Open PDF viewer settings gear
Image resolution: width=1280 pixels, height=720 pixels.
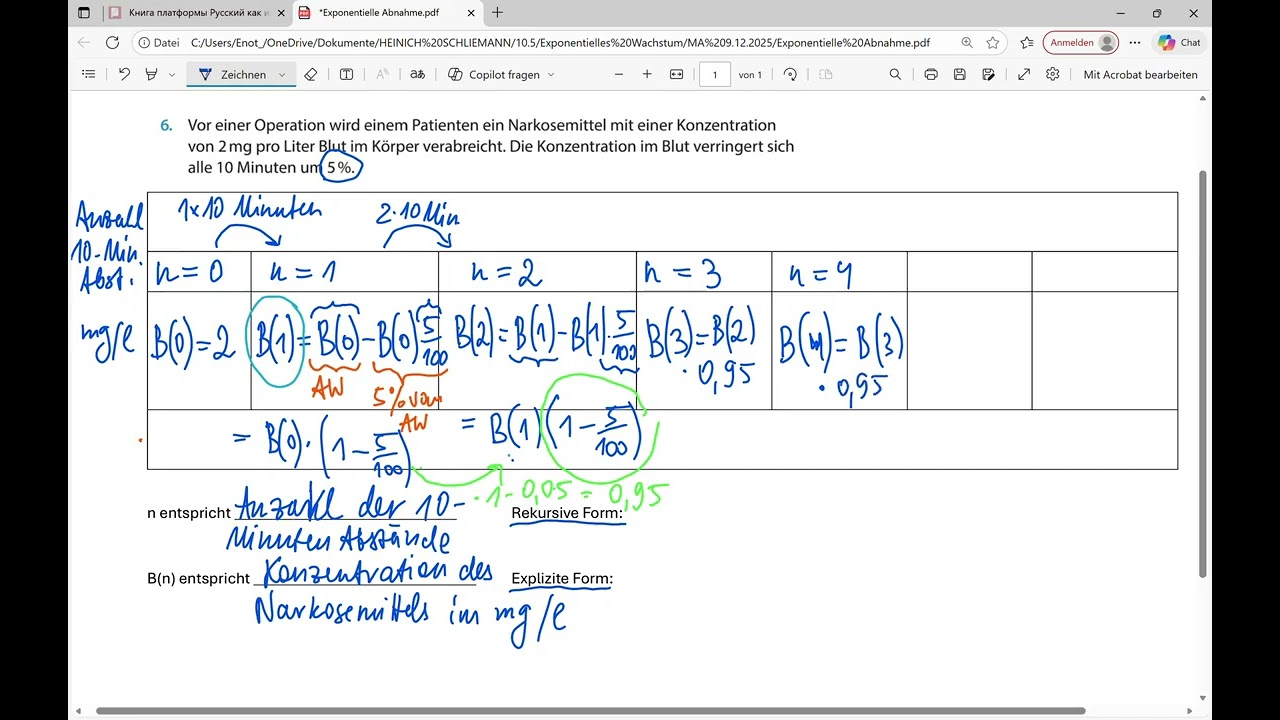click(x=1053, y=74)
